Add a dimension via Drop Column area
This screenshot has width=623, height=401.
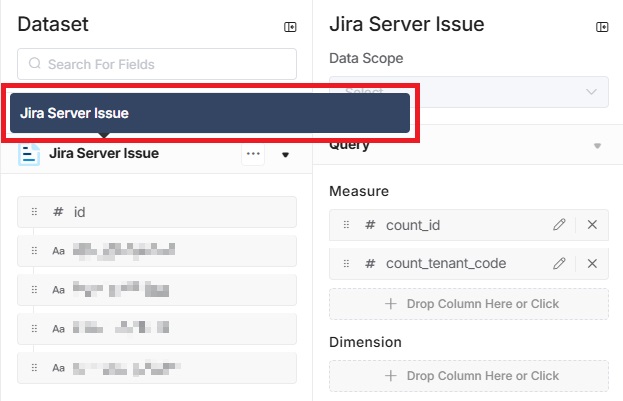468,375
